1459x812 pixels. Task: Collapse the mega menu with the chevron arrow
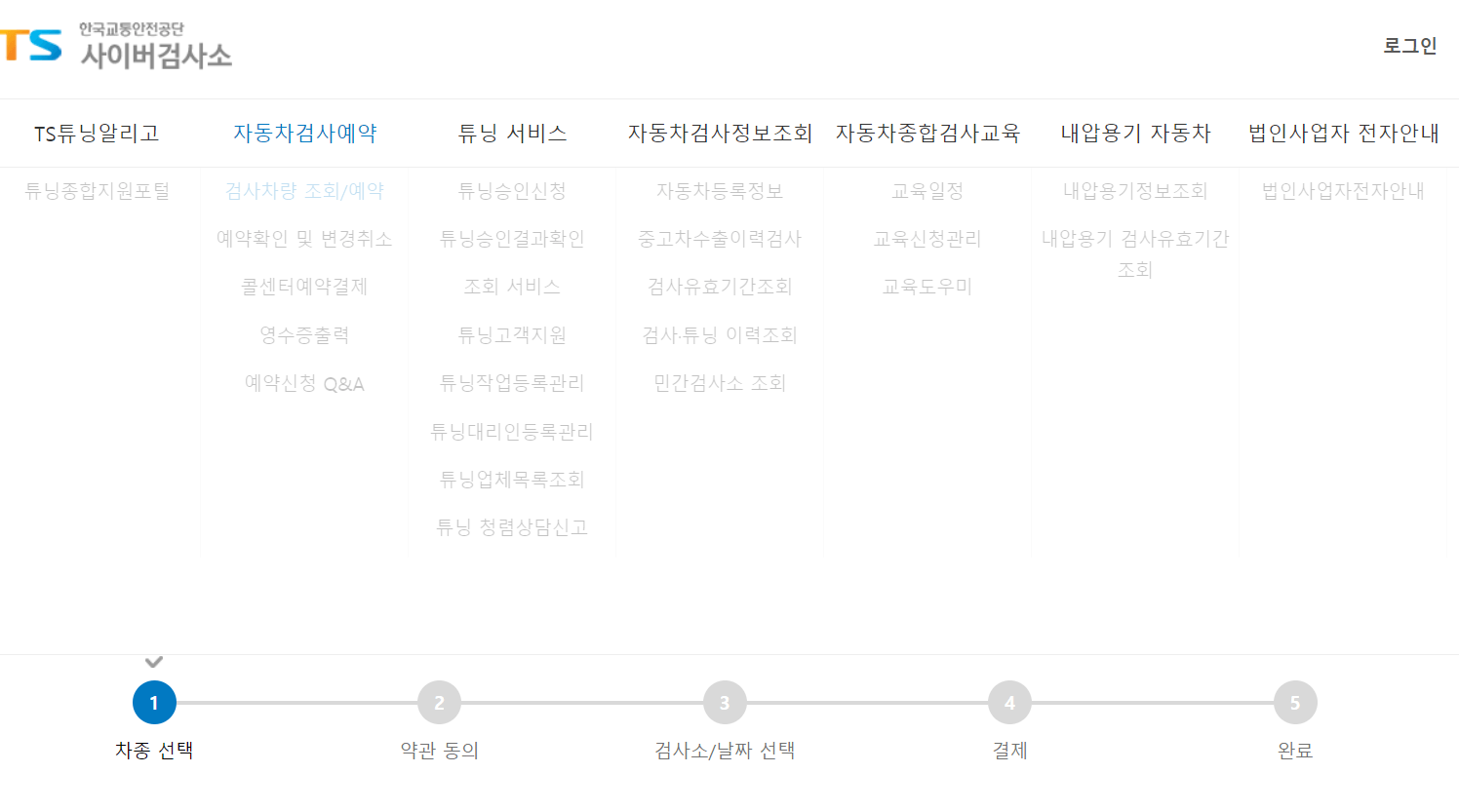coord(152,661)
